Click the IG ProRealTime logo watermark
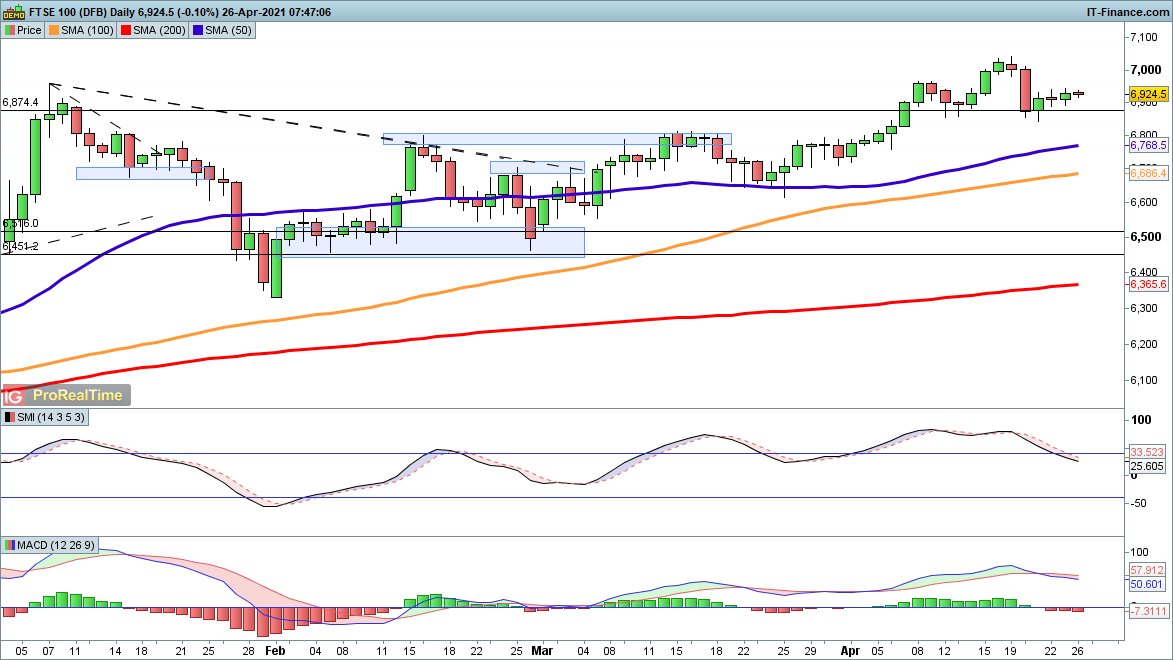Screen dimensions: 1173x660 tap(67, 395)
